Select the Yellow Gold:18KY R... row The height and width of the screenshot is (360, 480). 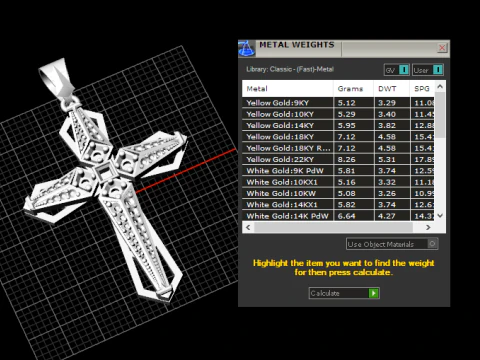[x=338, y=148]
